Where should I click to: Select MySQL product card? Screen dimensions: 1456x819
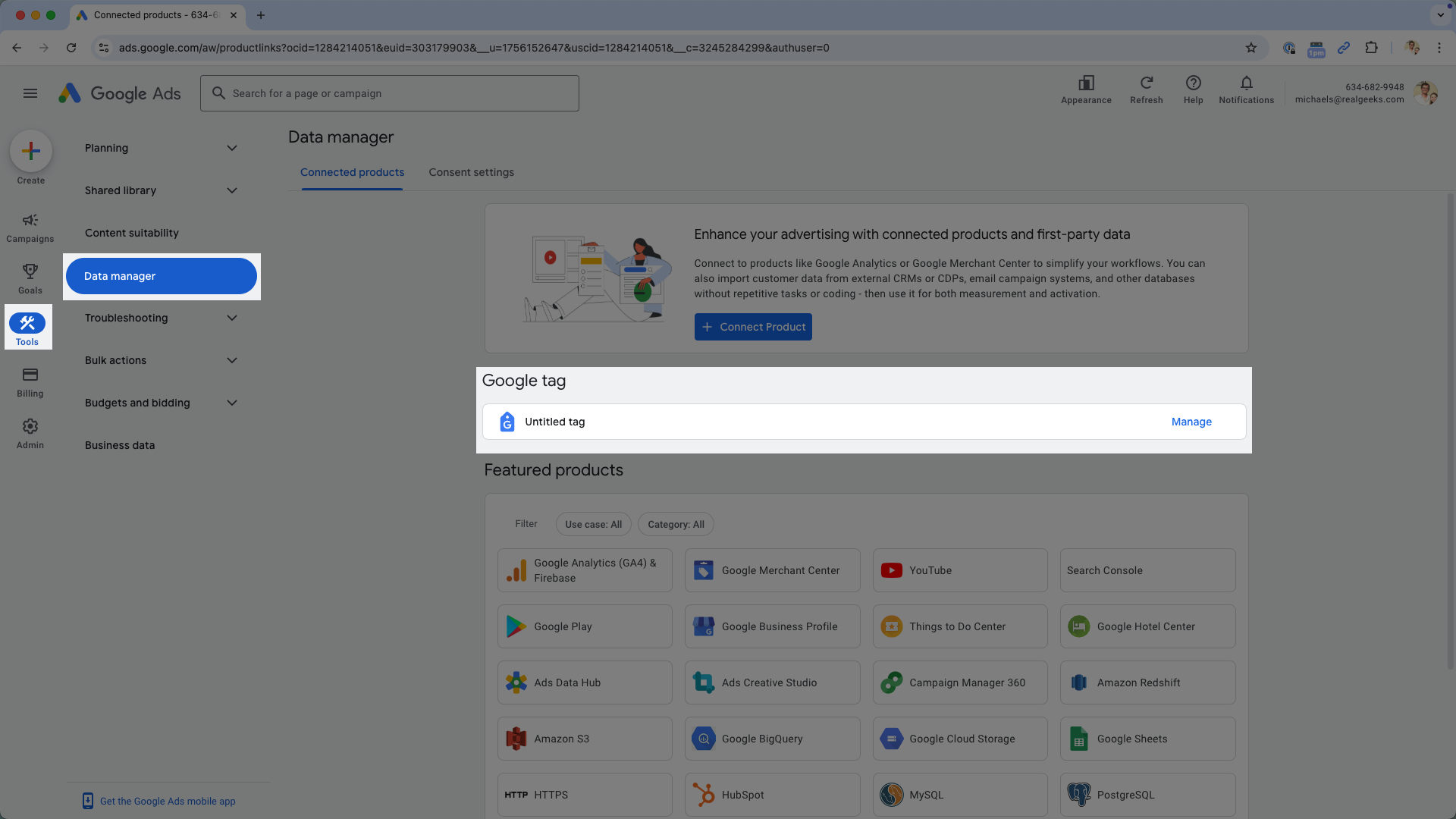click(x=960, y=795)
